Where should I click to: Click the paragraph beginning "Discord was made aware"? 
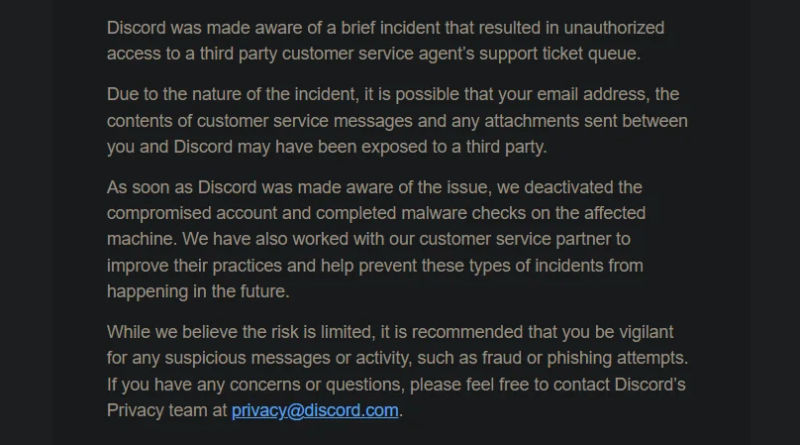[386, 41]
